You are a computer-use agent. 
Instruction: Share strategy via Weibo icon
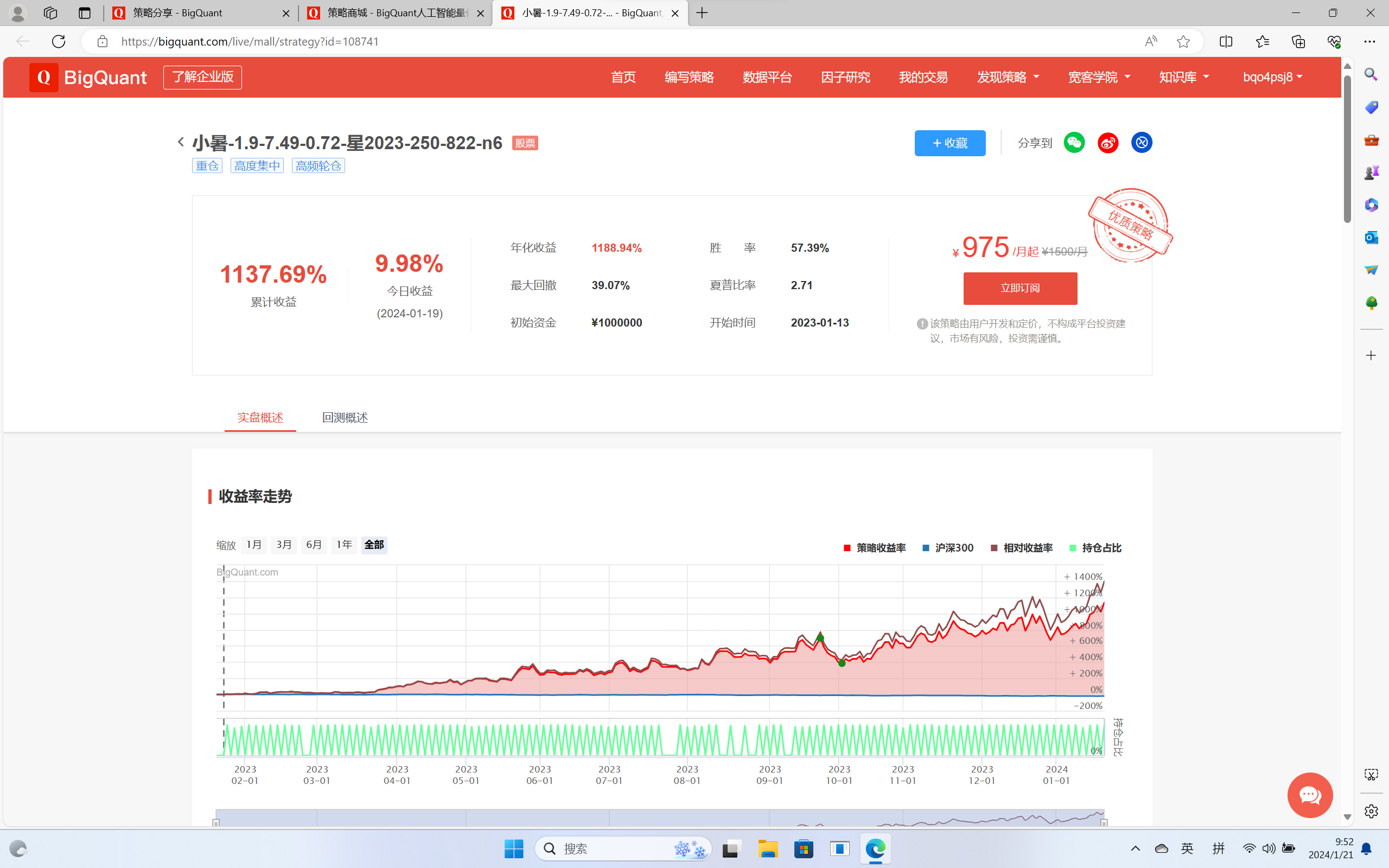(1108, 142)
